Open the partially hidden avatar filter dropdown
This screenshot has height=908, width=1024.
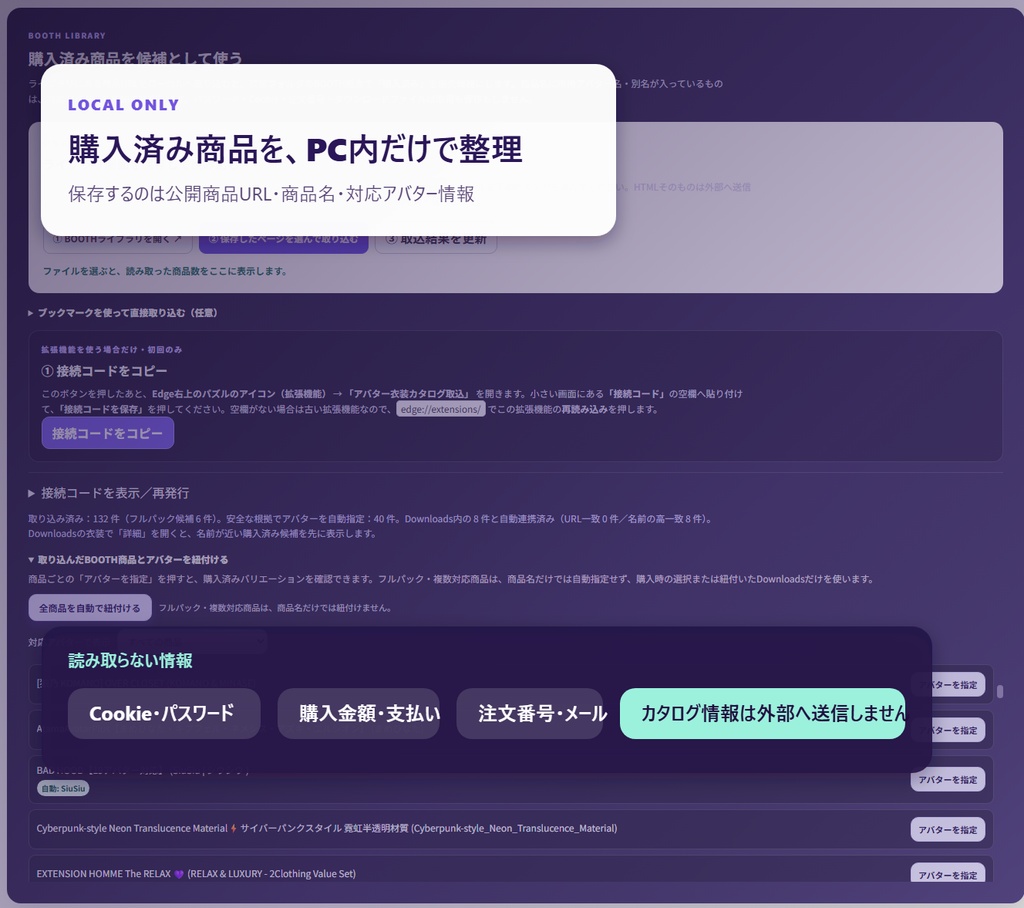click(x=193, y=642)
